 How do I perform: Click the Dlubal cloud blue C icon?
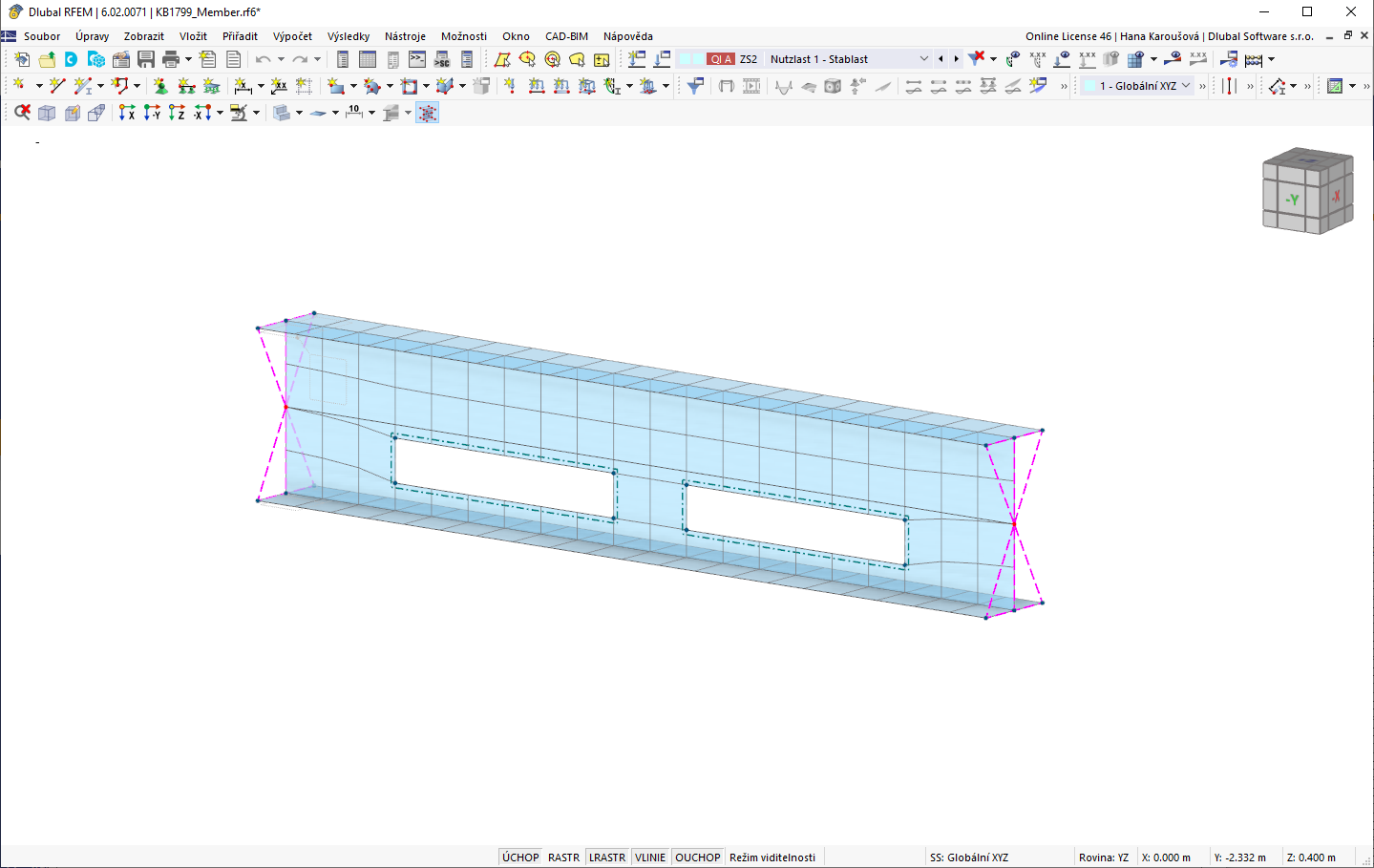tap(71, 59)
